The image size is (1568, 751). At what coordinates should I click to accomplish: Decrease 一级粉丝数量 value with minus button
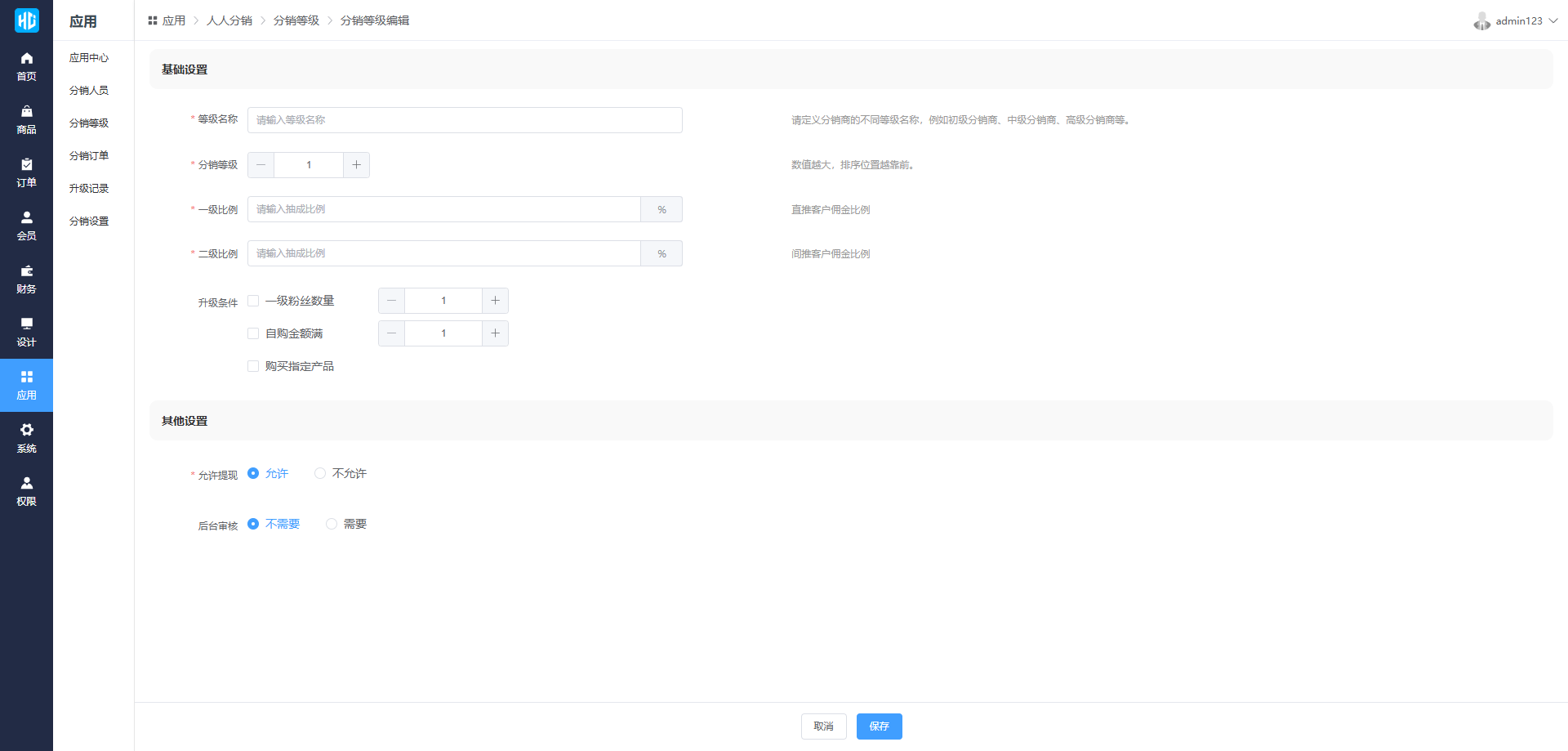[391, 301]
